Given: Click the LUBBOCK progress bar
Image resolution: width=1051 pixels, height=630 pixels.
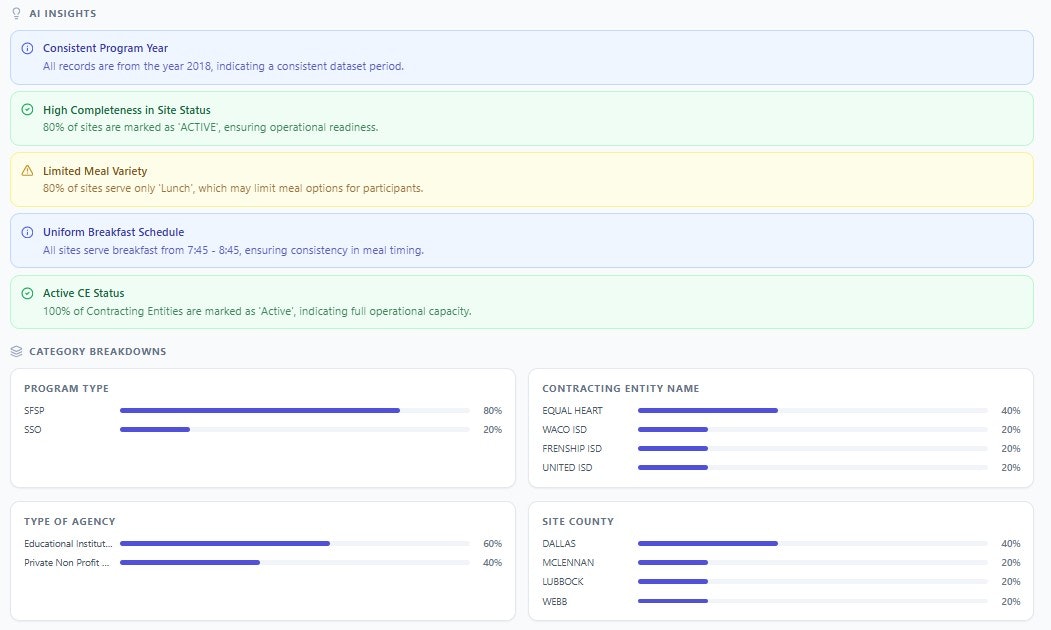Looking at the screenshot, I should [x=813, y=582].
